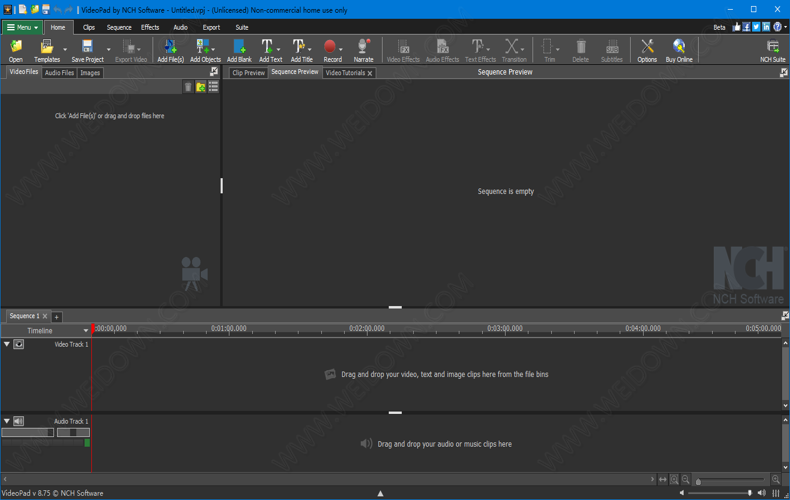Open the Twitter share icon

pyautogui.click(x=756, y=27)
